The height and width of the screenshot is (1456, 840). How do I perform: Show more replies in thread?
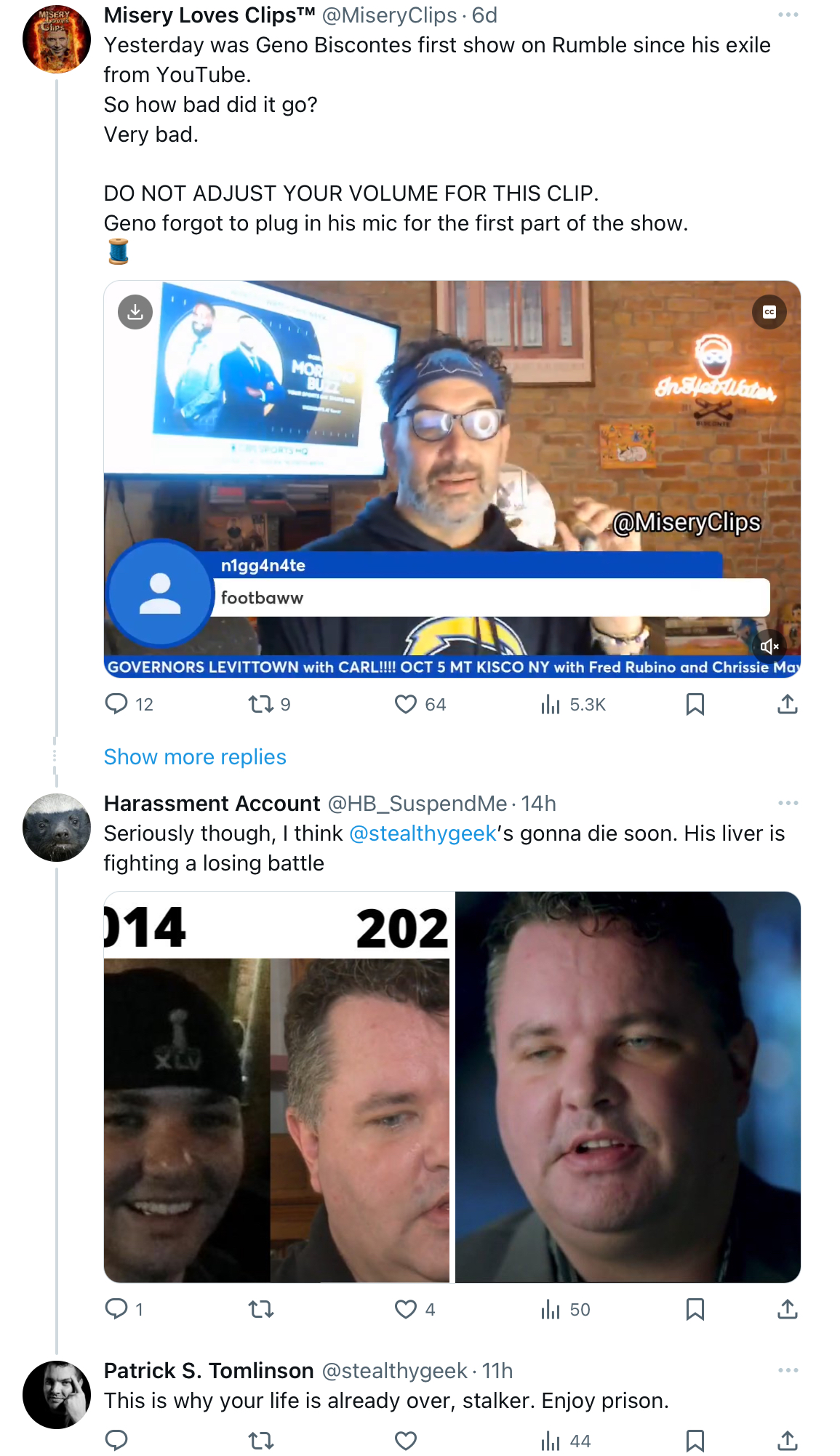tap(195, 757)
